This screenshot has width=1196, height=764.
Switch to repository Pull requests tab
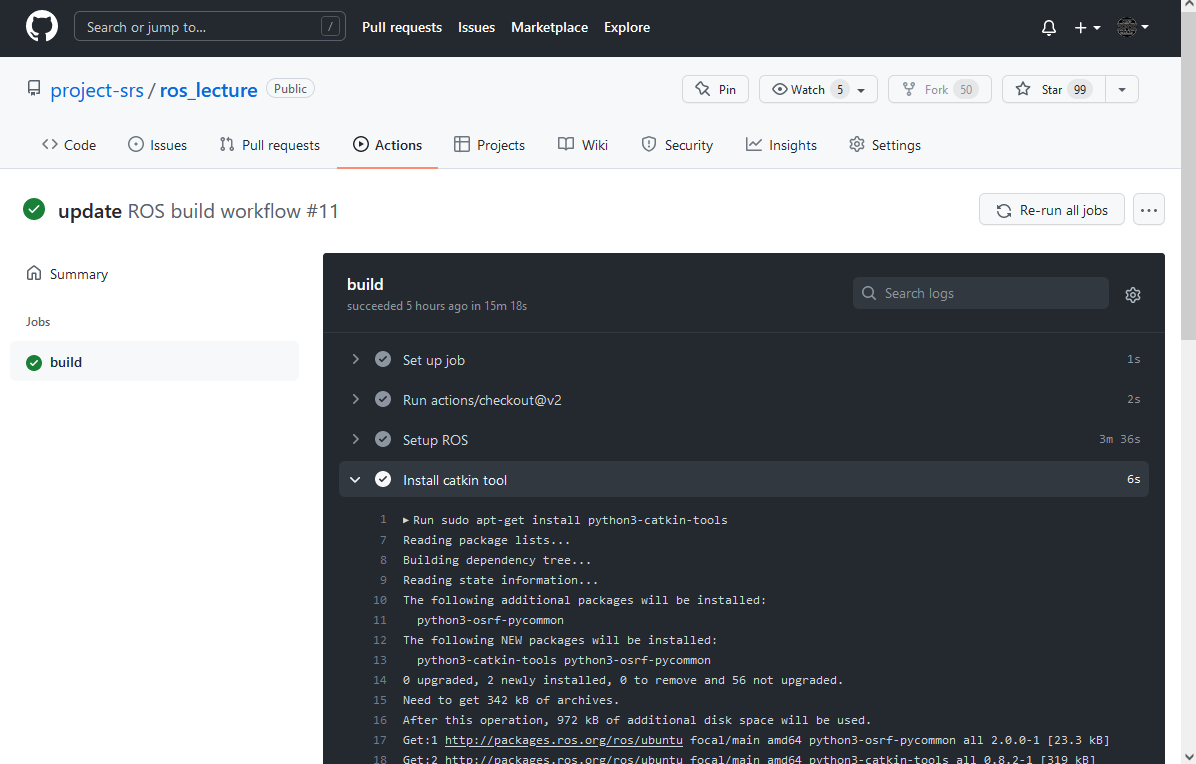point(269,145)
